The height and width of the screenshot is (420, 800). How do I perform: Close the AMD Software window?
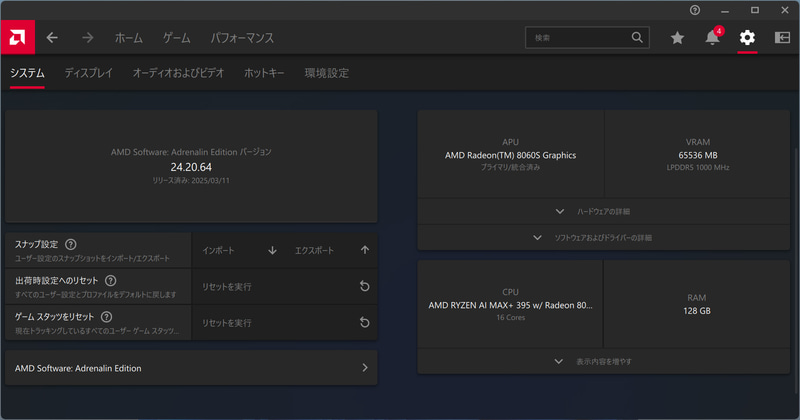pyautogui.click(x=785, y=10)
